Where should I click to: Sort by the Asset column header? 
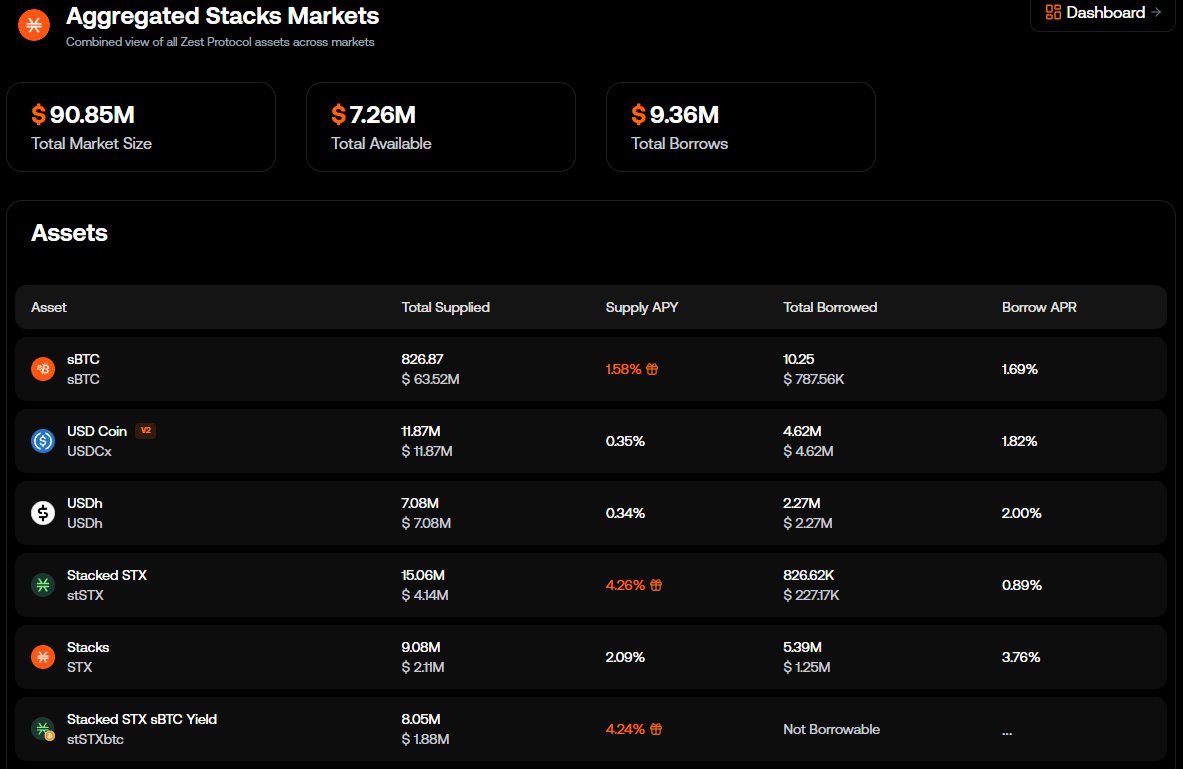click(49, 307)
